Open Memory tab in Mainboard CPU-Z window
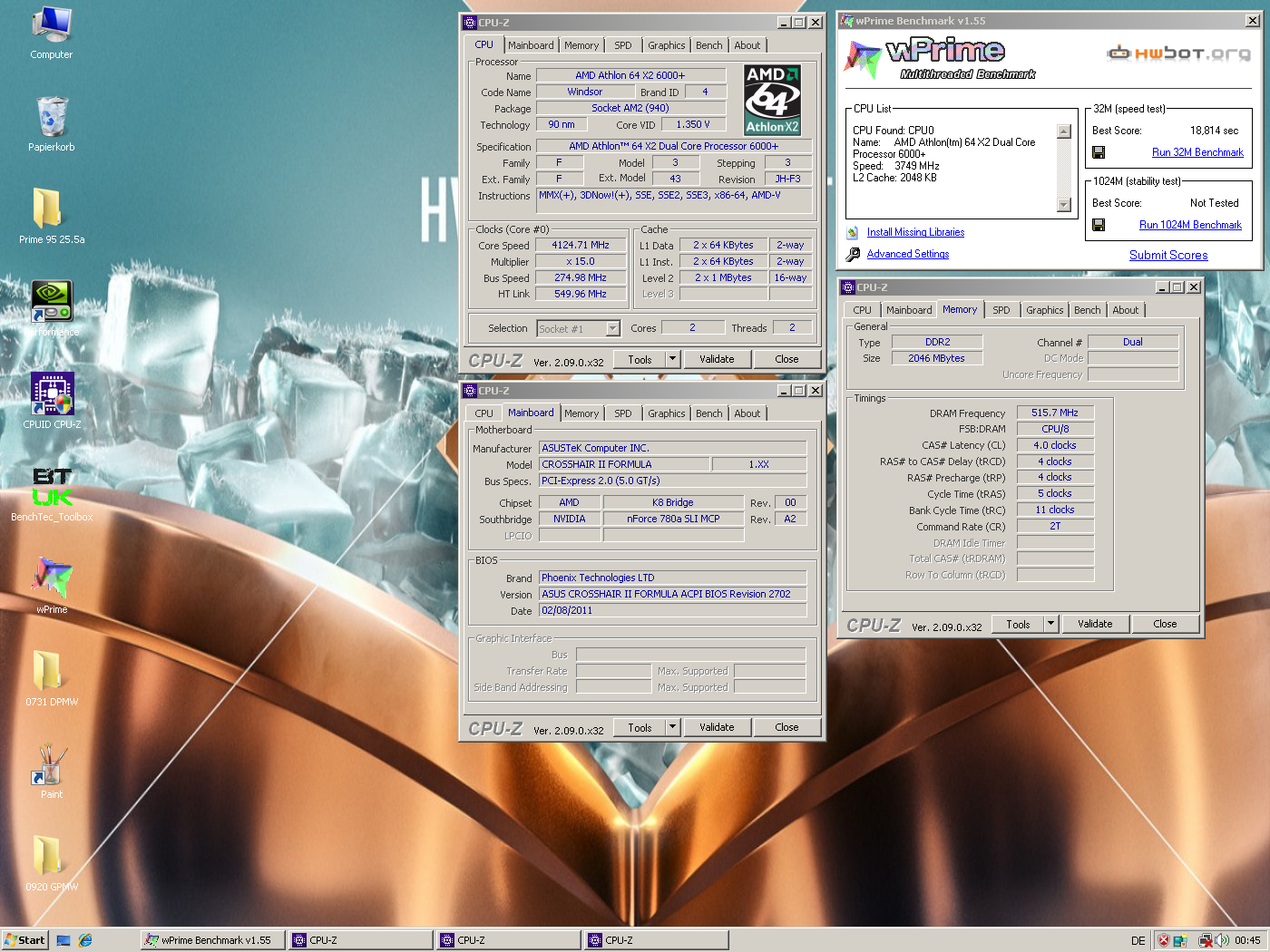 pyautogui.click(x=581, y=413)
